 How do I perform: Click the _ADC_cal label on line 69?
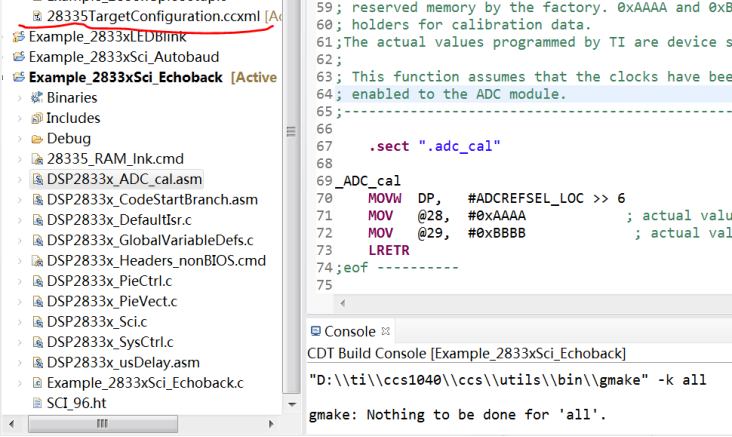tap(368, 181)
